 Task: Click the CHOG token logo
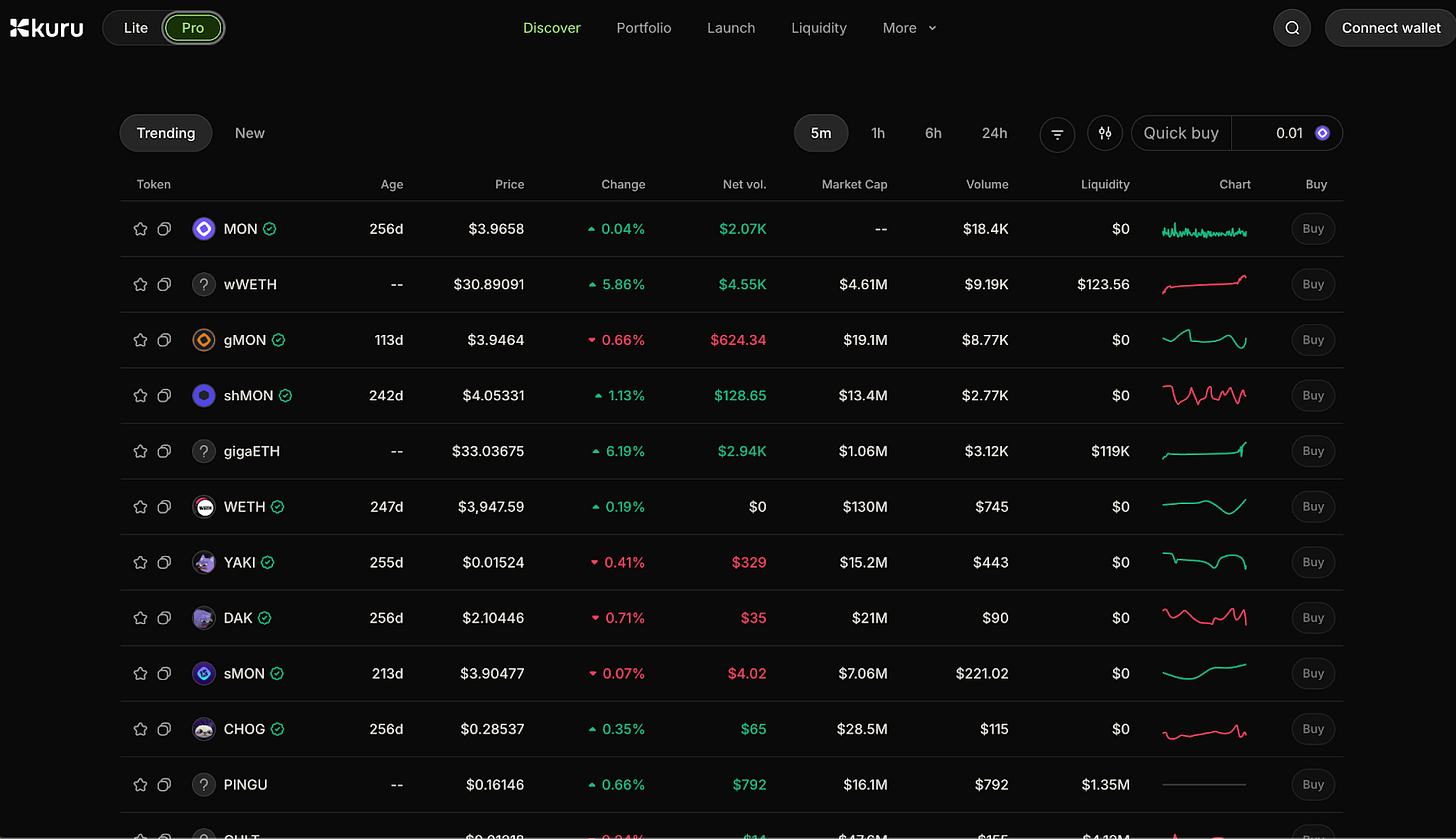[x=204, y=729]
